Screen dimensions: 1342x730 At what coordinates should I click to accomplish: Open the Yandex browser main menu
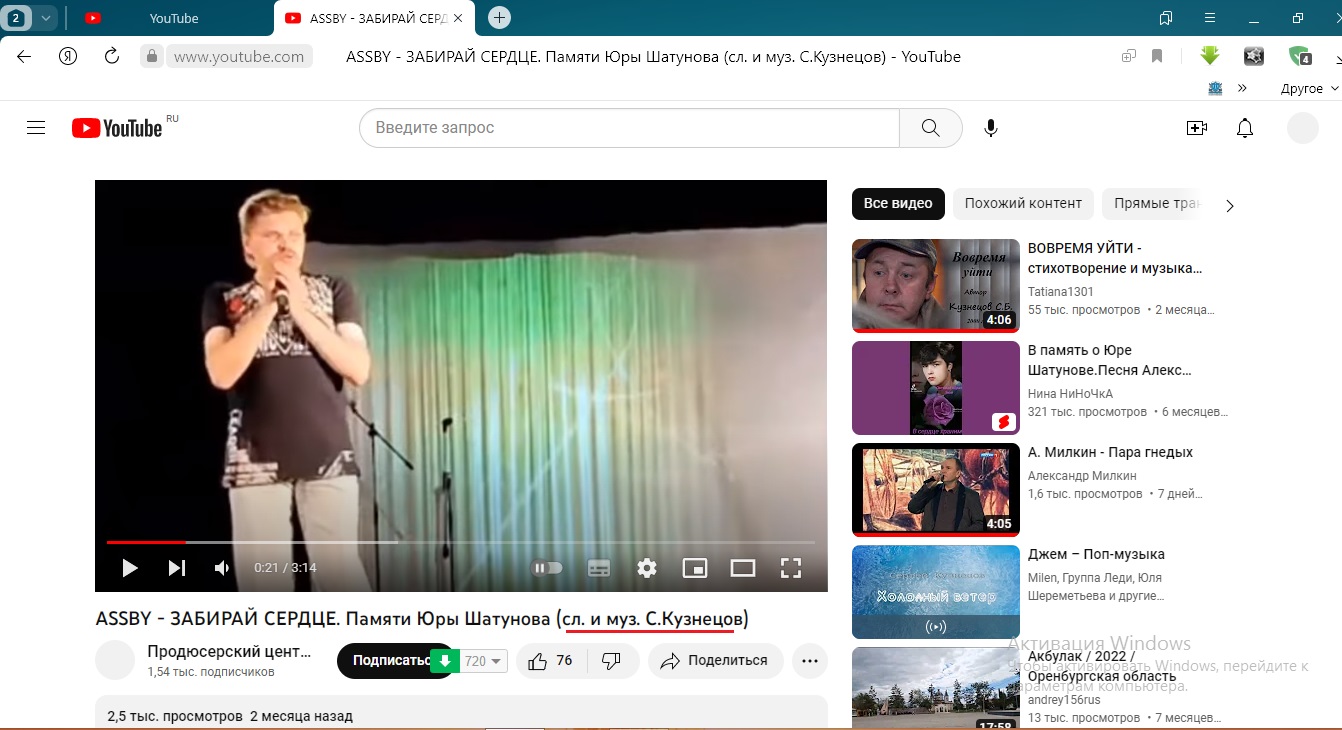[x=1209, y=18]
